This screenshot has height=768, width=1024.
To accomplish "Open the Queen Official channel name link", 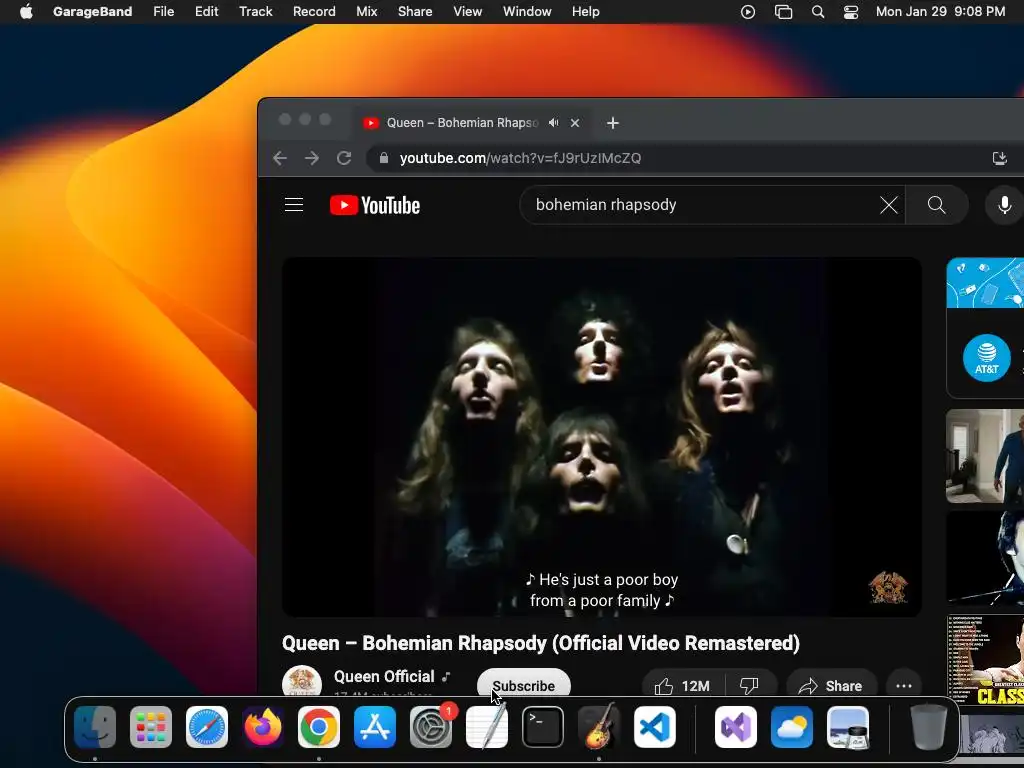I will (x=384, y=677).
